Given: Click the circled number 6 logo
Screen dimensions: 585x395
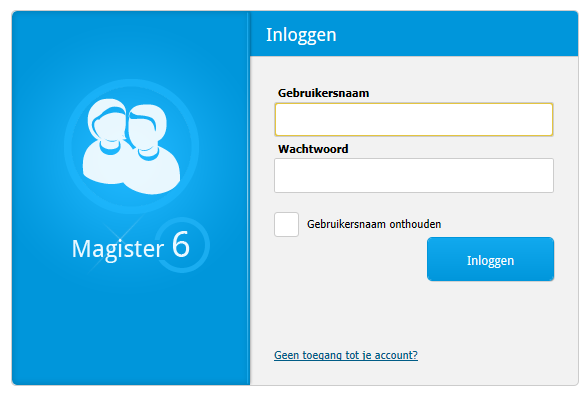Looking at the screenshot, I should [182, 245].
